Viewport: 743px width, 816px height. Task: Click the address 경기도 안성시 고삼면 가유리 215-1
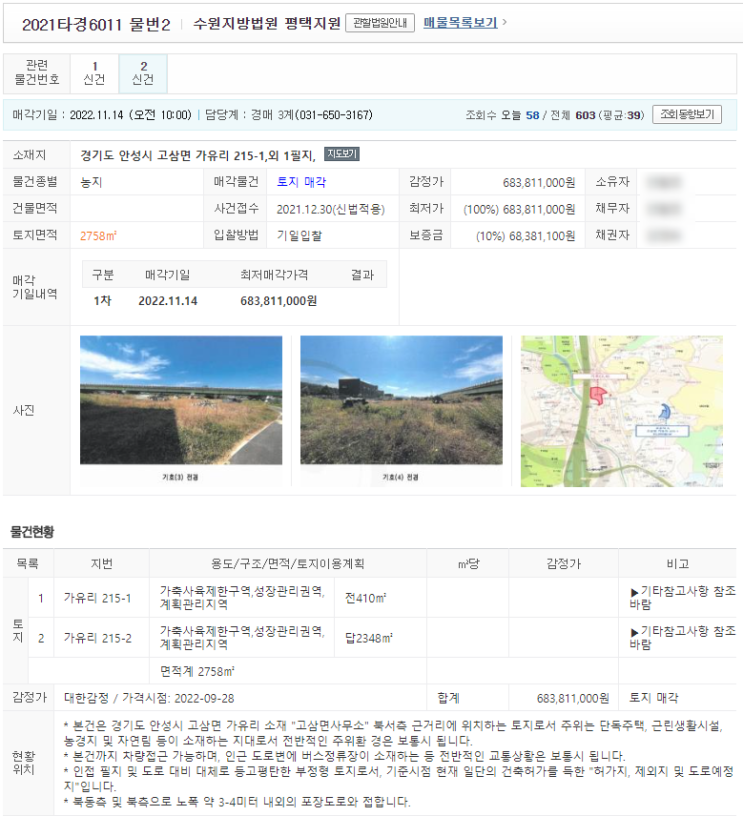tap(198, 155)
